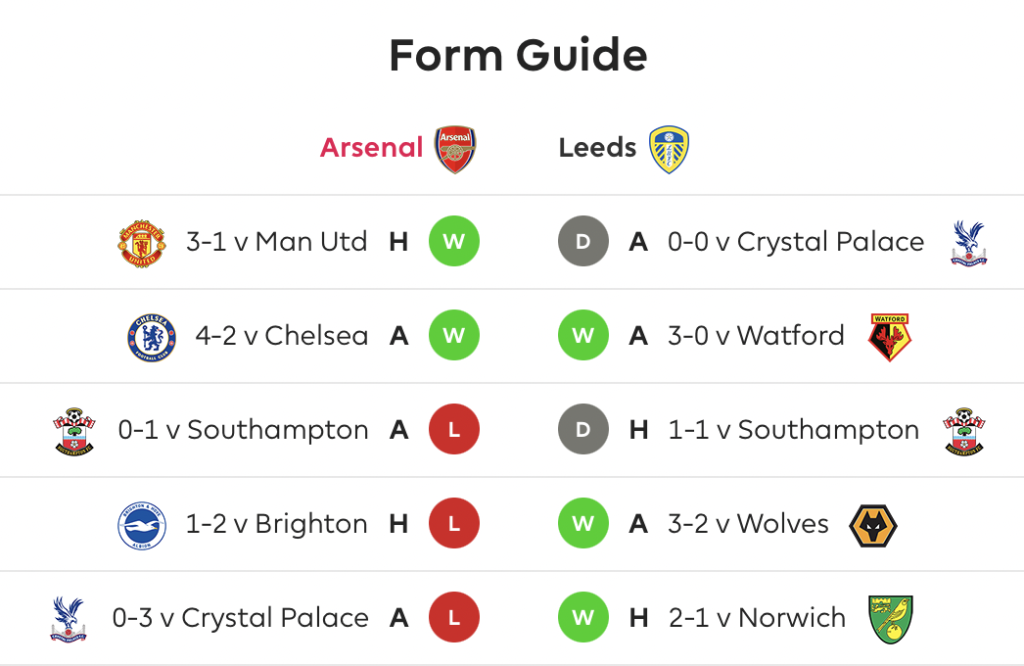
Task: Click the Leeds club crest in header
Action: pos(669,150)
